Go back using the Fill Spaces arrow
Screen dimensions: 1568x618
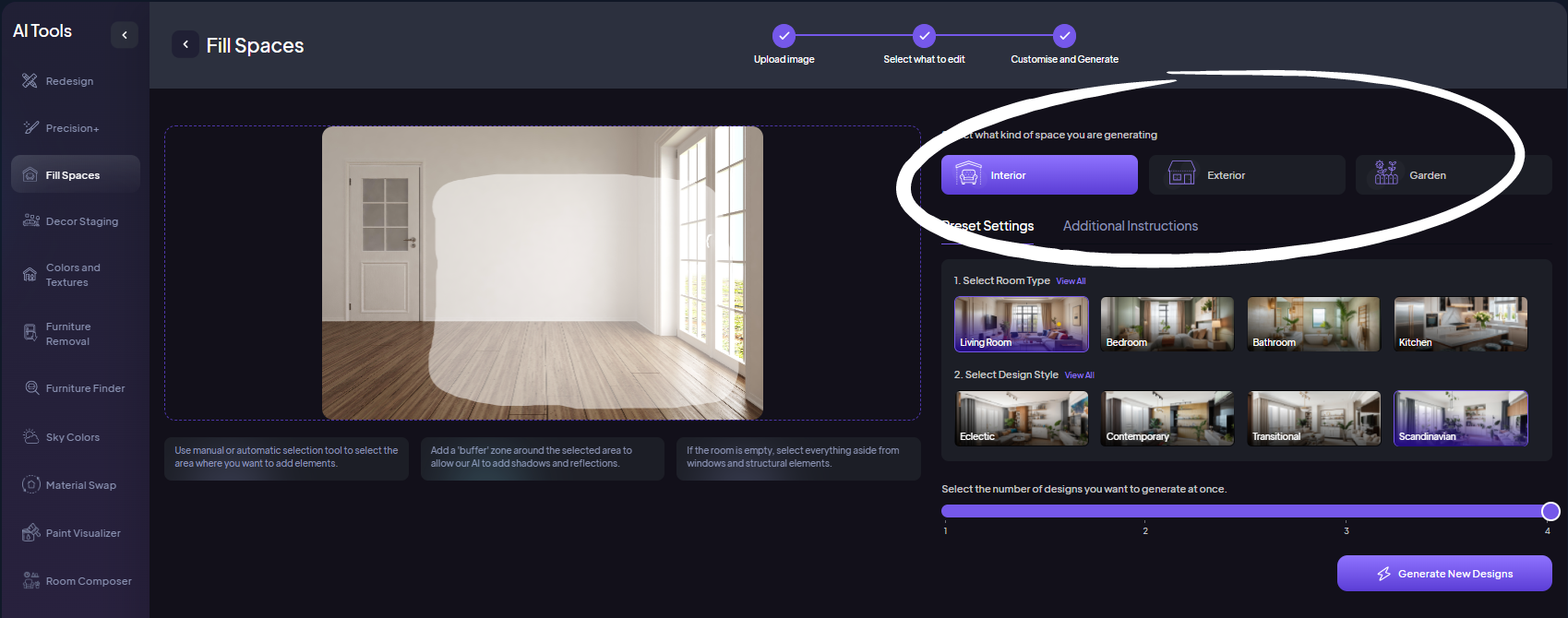click(186, 44)
